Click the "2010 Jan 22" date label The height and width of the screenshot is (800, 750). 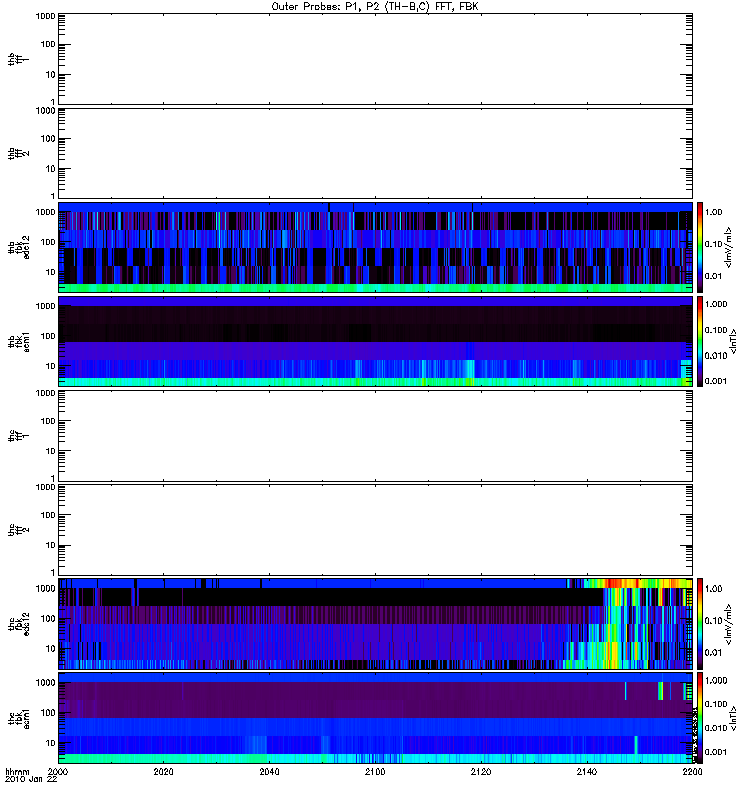click(31, 779)
